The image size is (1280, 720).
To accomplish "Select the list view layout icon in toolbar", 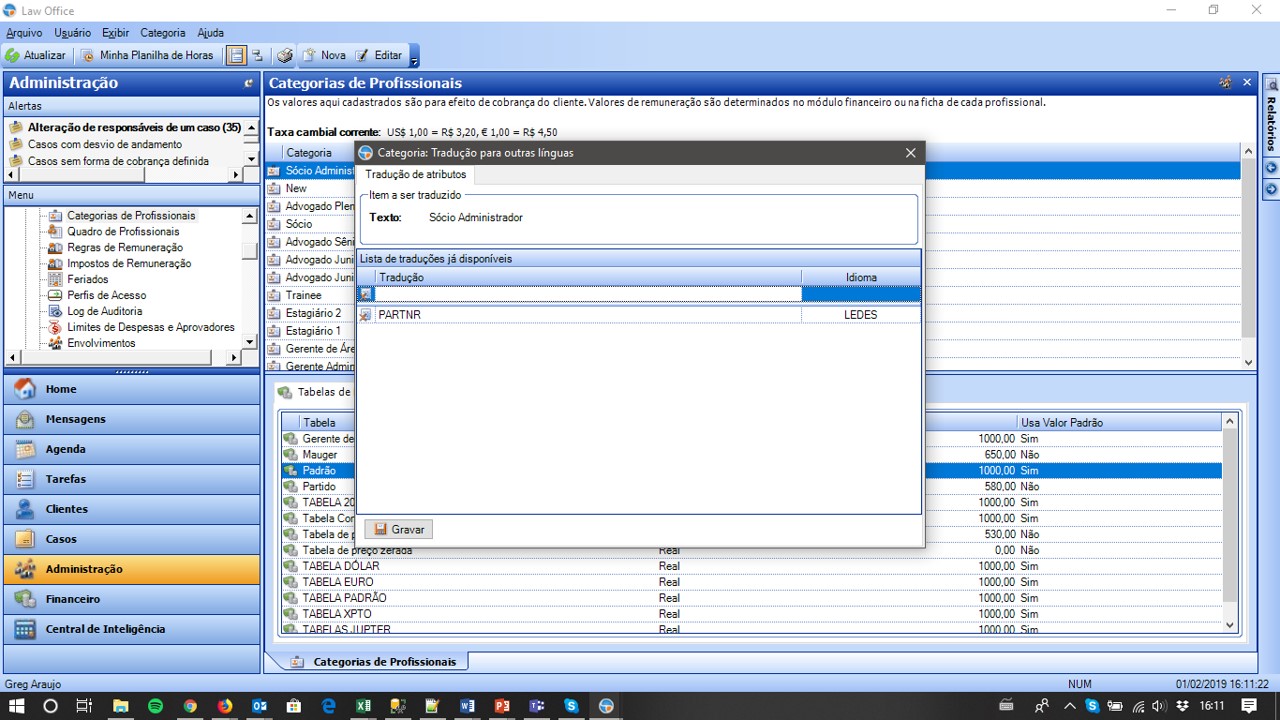I will point(236,56).
